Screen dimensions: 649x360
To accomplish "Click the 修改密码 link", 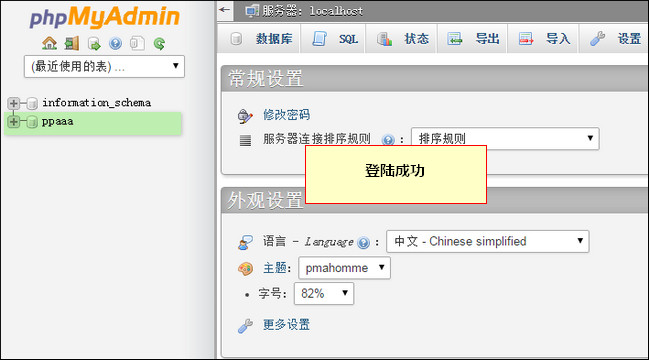I will (286, 115).
